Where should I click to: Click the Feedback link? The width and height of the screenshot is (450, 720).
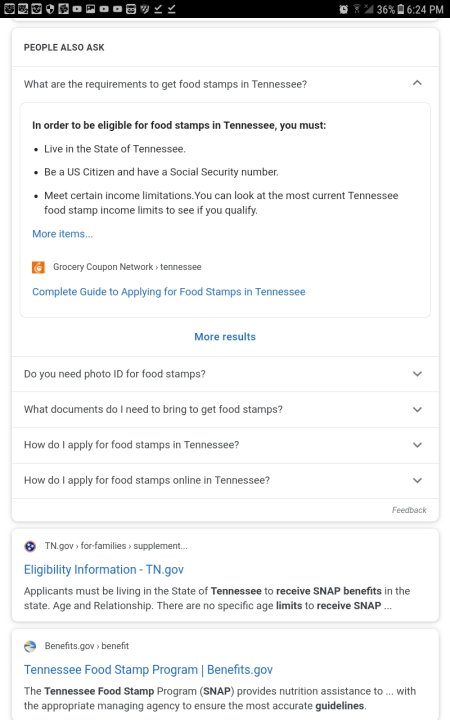pos(409,510)
